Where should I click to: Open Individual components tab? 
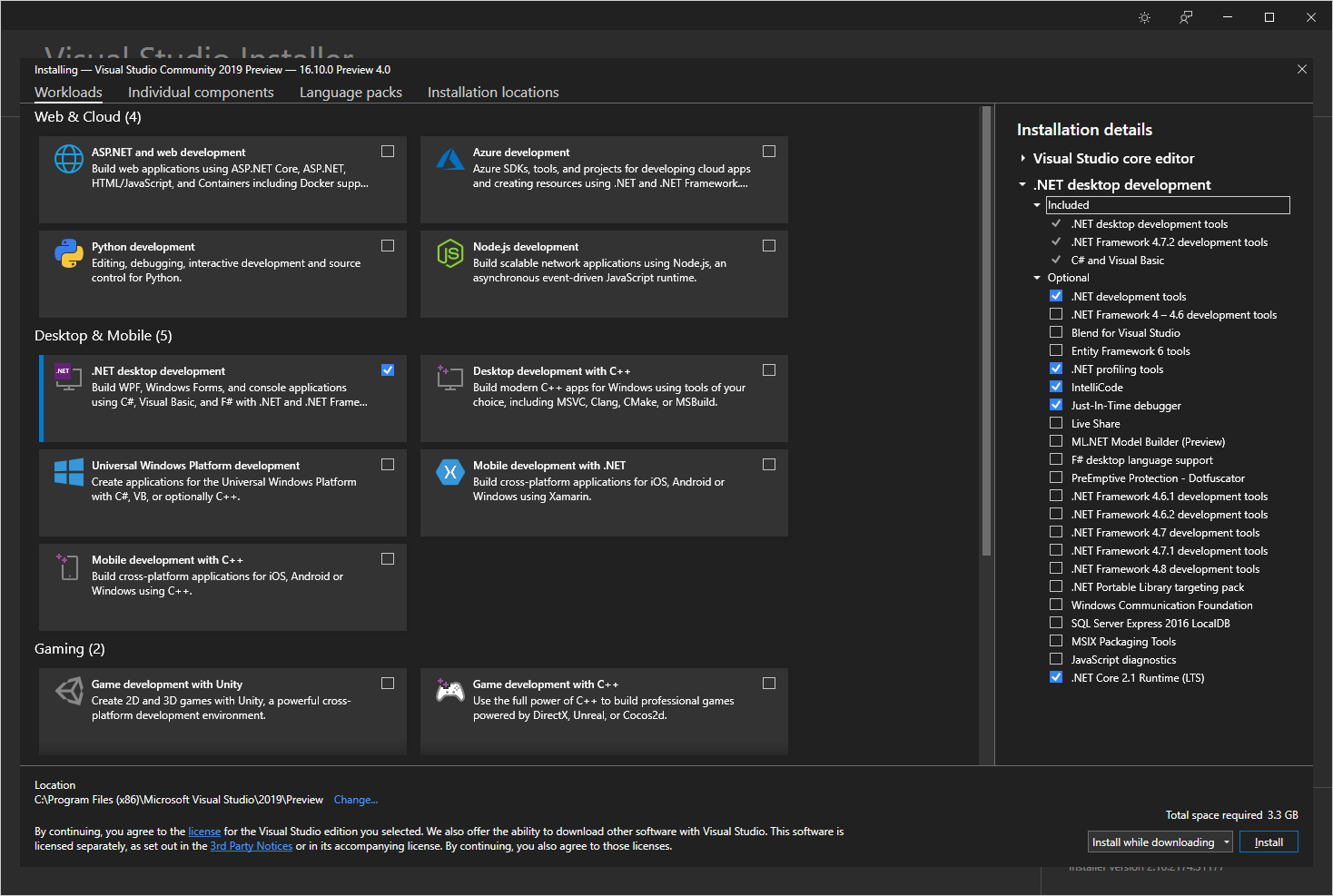[x=201, y=93]
